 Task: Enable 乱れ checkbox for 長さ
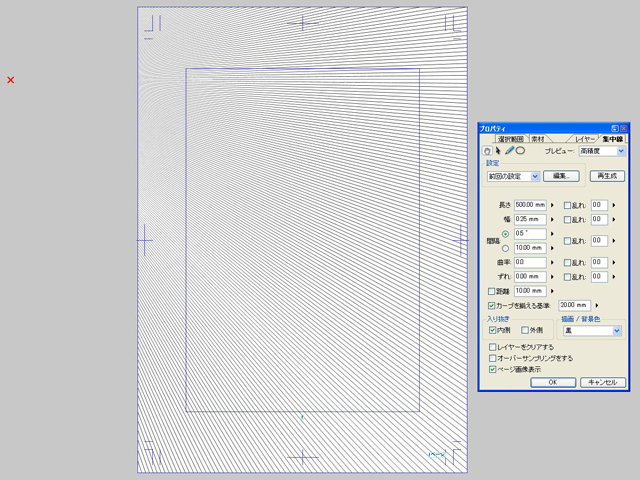[567, 205]
